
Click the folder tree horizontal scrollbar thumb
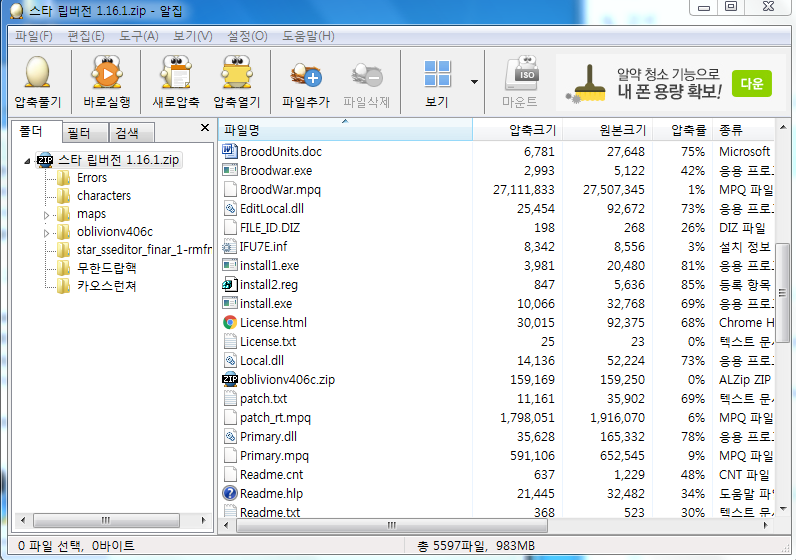coord(106,520)
